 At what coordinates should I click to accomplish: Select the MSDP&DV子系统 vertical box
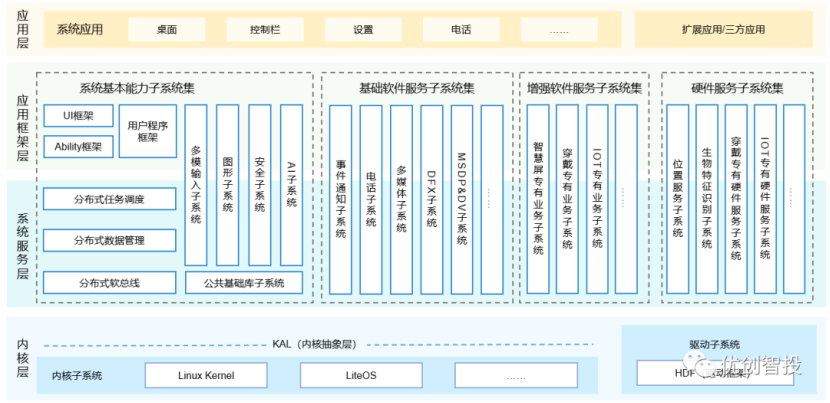[462, 200]
